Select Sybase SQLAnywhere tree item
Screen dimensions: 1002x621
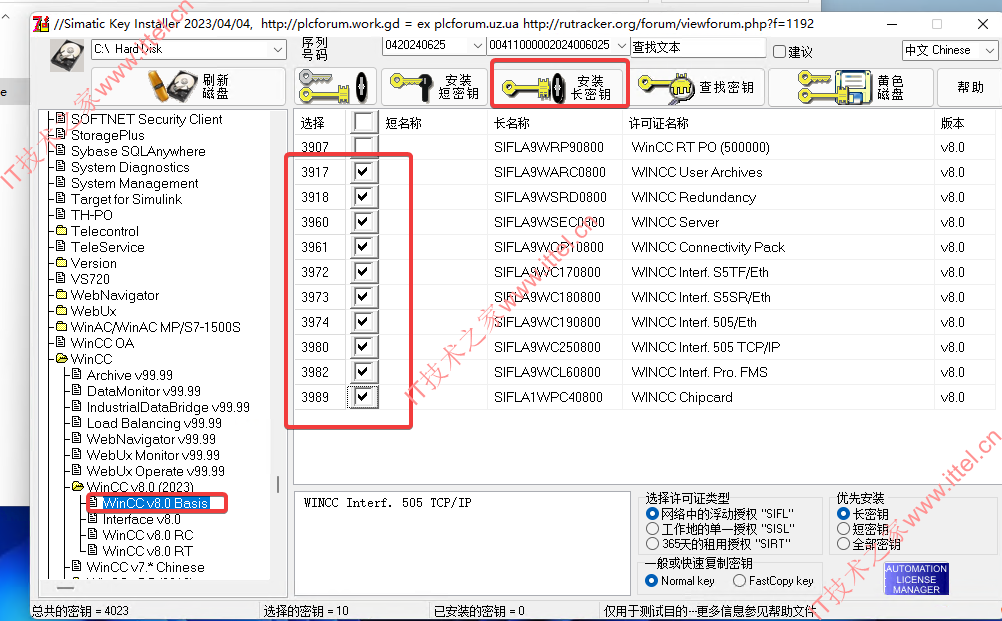coord(138,151)
